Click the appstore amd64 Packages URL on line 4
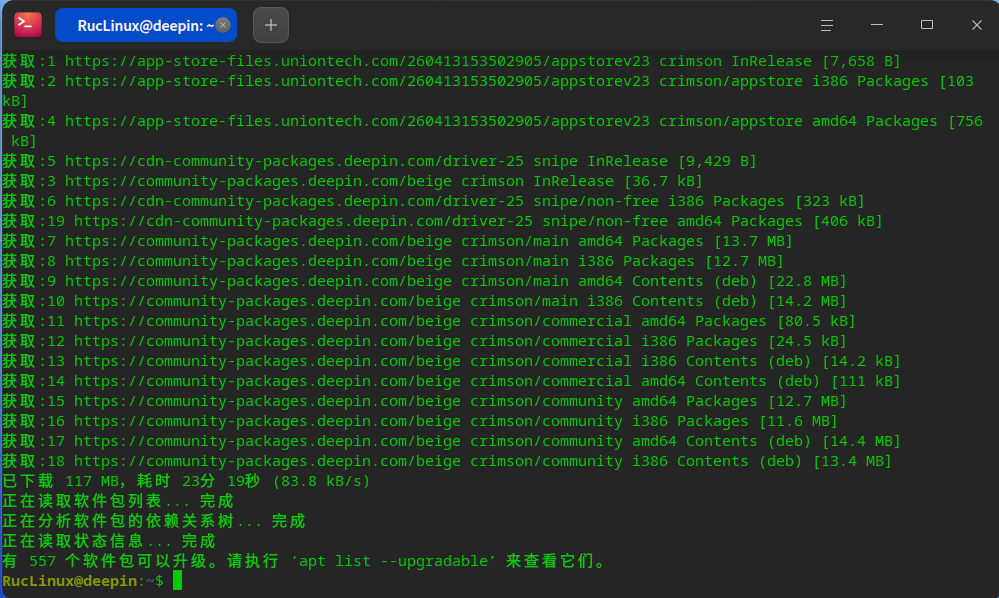Screen dimensions: 999x598 tap(357, 121)
